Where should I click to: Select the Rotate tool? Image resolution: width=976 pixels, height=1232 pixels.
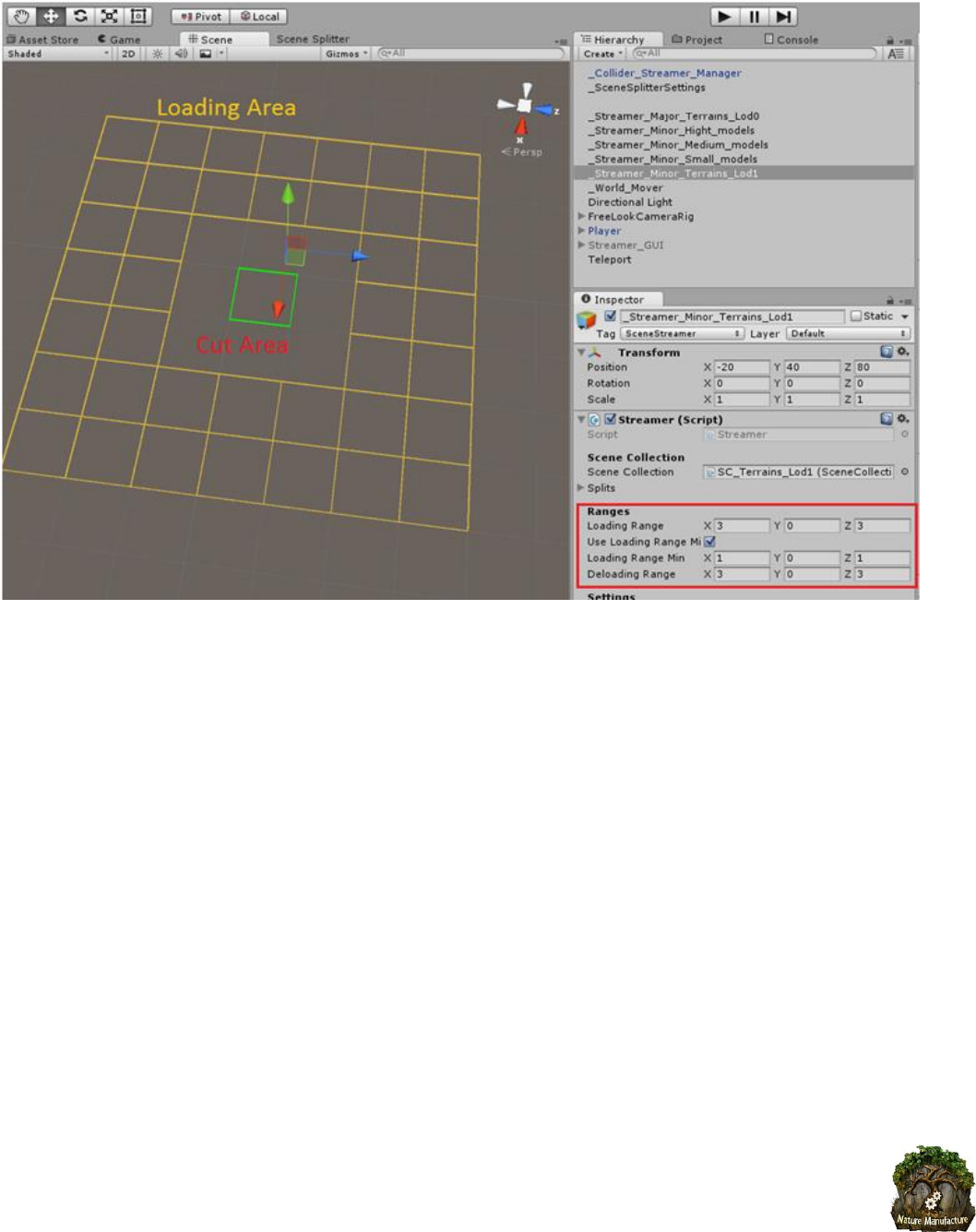click(x=80, y=17)
